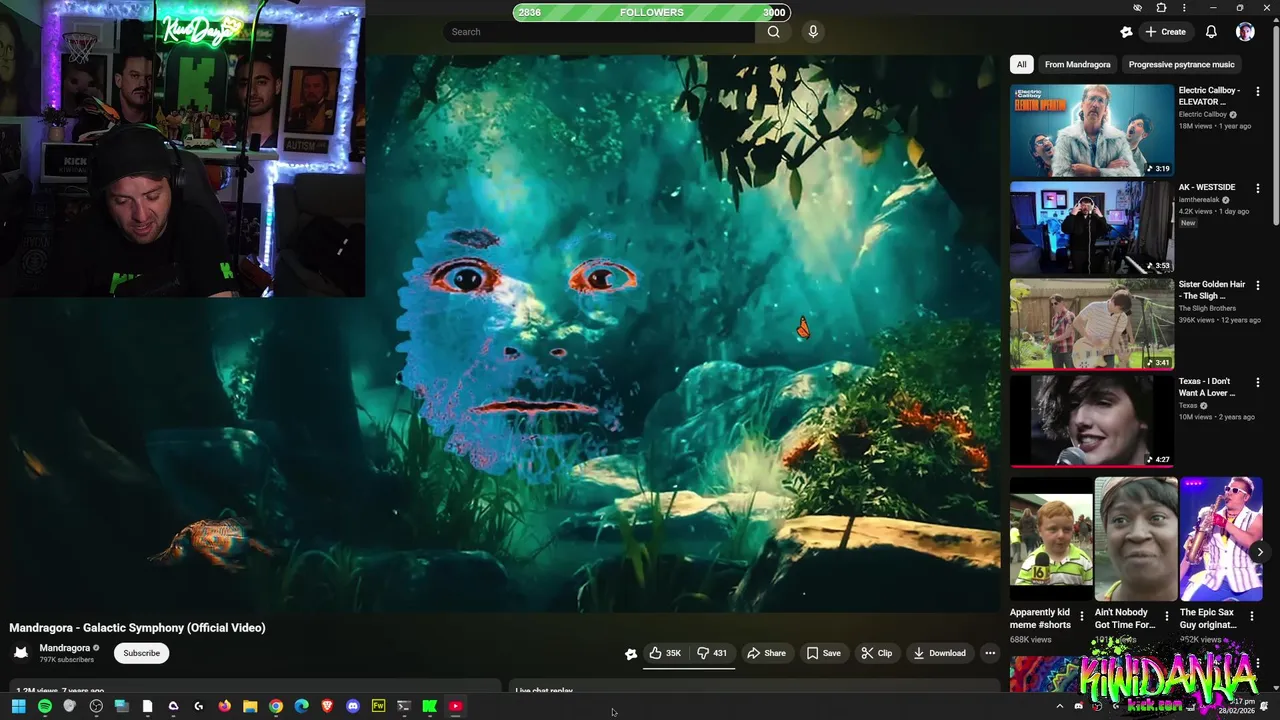This screenshot has width=1280, height=720.
Task: Focus the YouTube search field
Action: (600, 32)
